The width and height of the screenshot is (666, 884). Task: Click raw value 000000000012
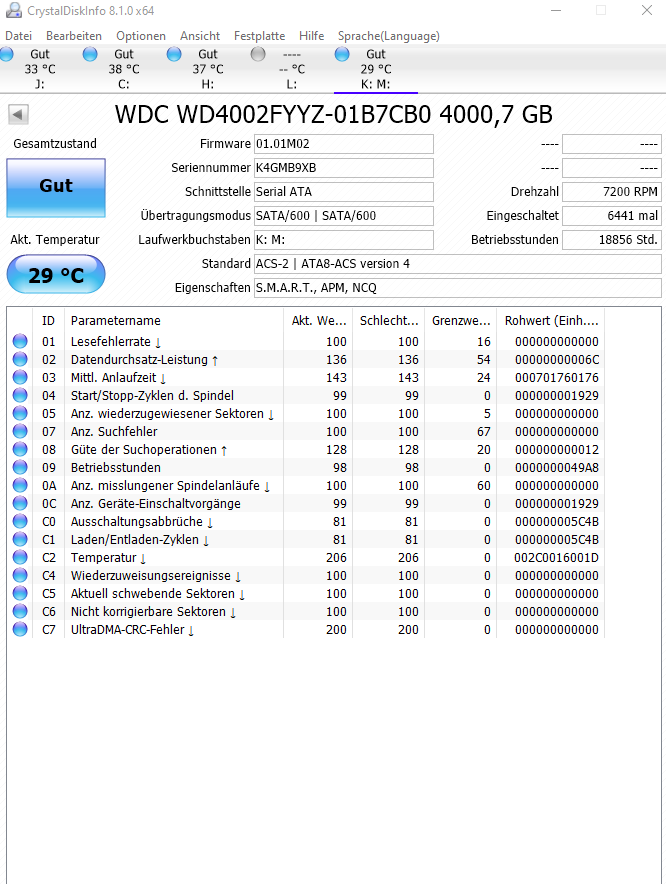tap(557, 450)
